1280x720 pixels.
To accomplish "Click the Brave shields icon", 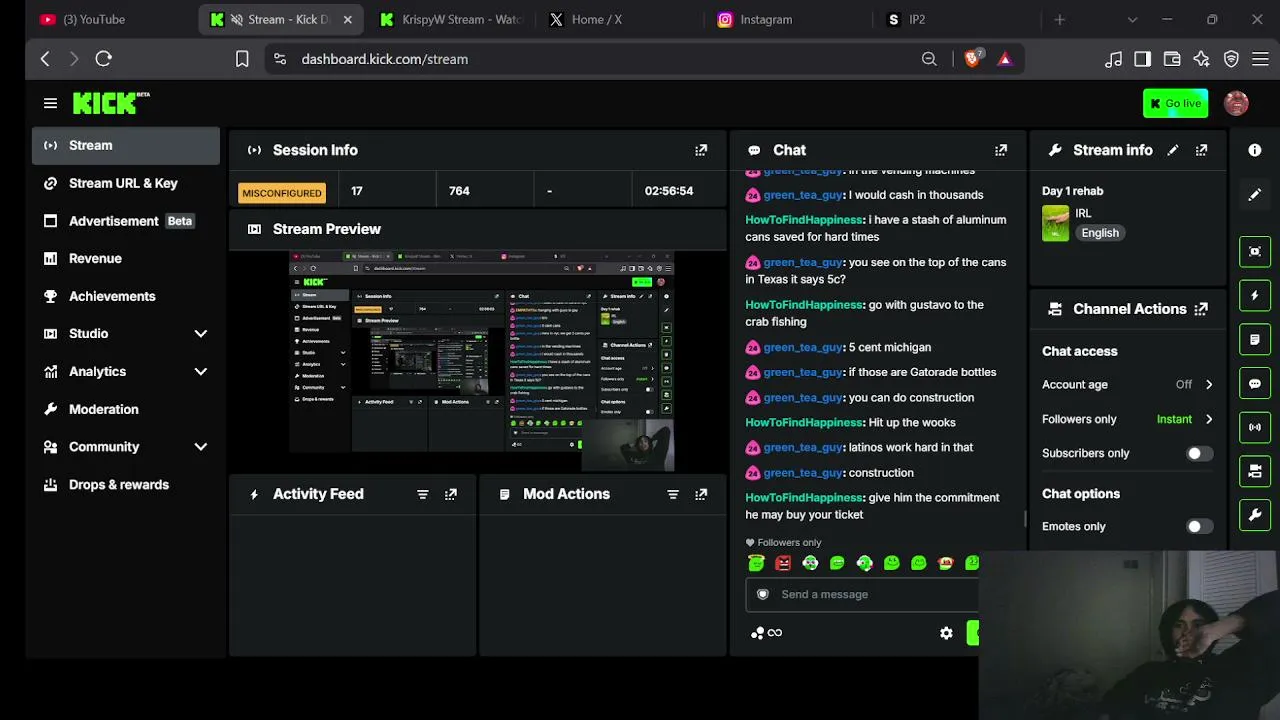I will 972,59.
